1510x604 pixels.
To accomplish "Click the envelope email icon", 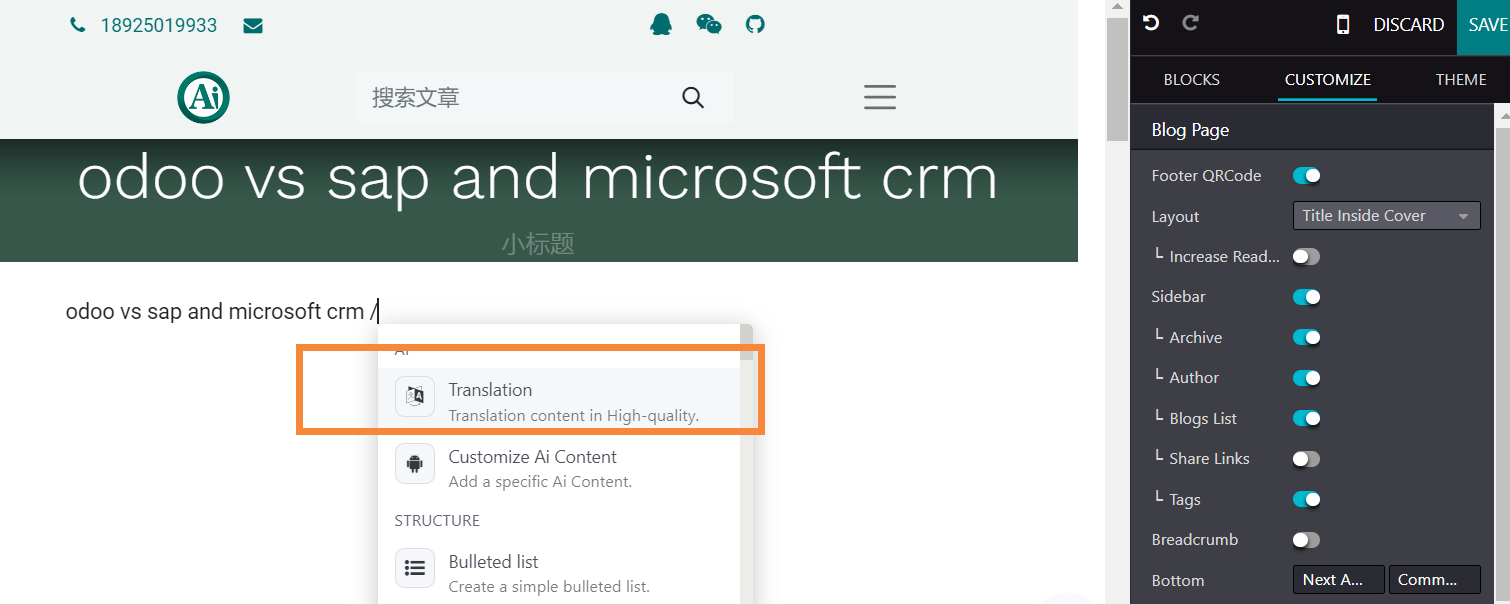I will 253,26.
